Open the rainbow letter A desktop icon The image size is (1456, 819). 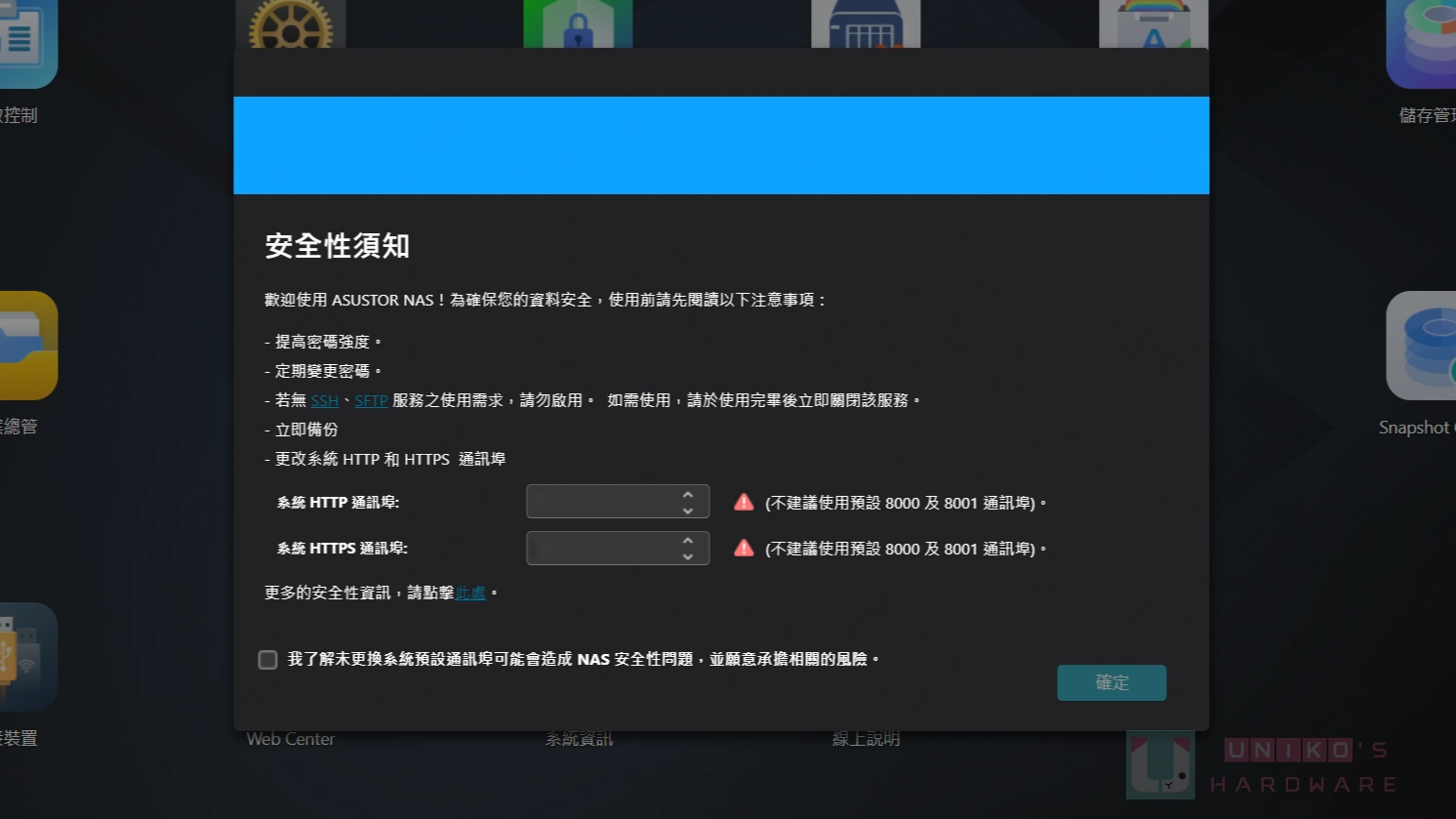[1153, 24]
